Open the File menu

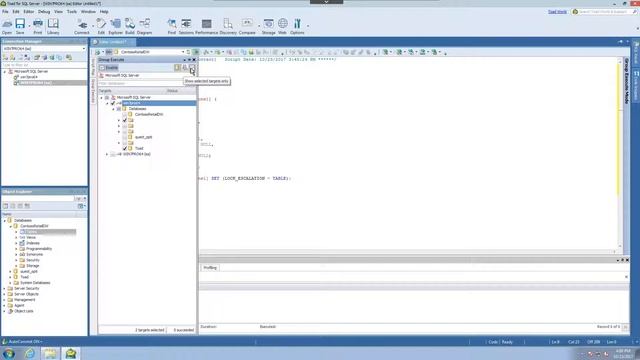point(5,12)
